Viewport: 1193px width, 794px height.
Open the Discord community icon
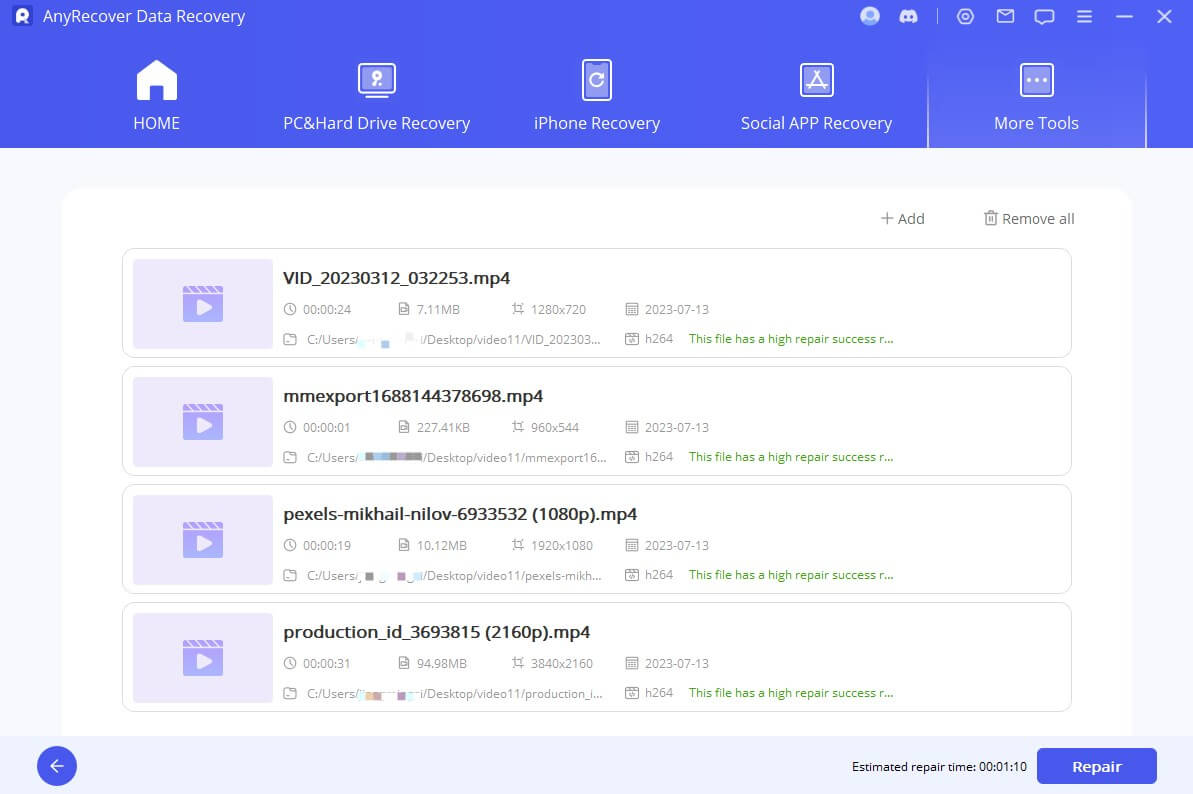click(909, 16)
